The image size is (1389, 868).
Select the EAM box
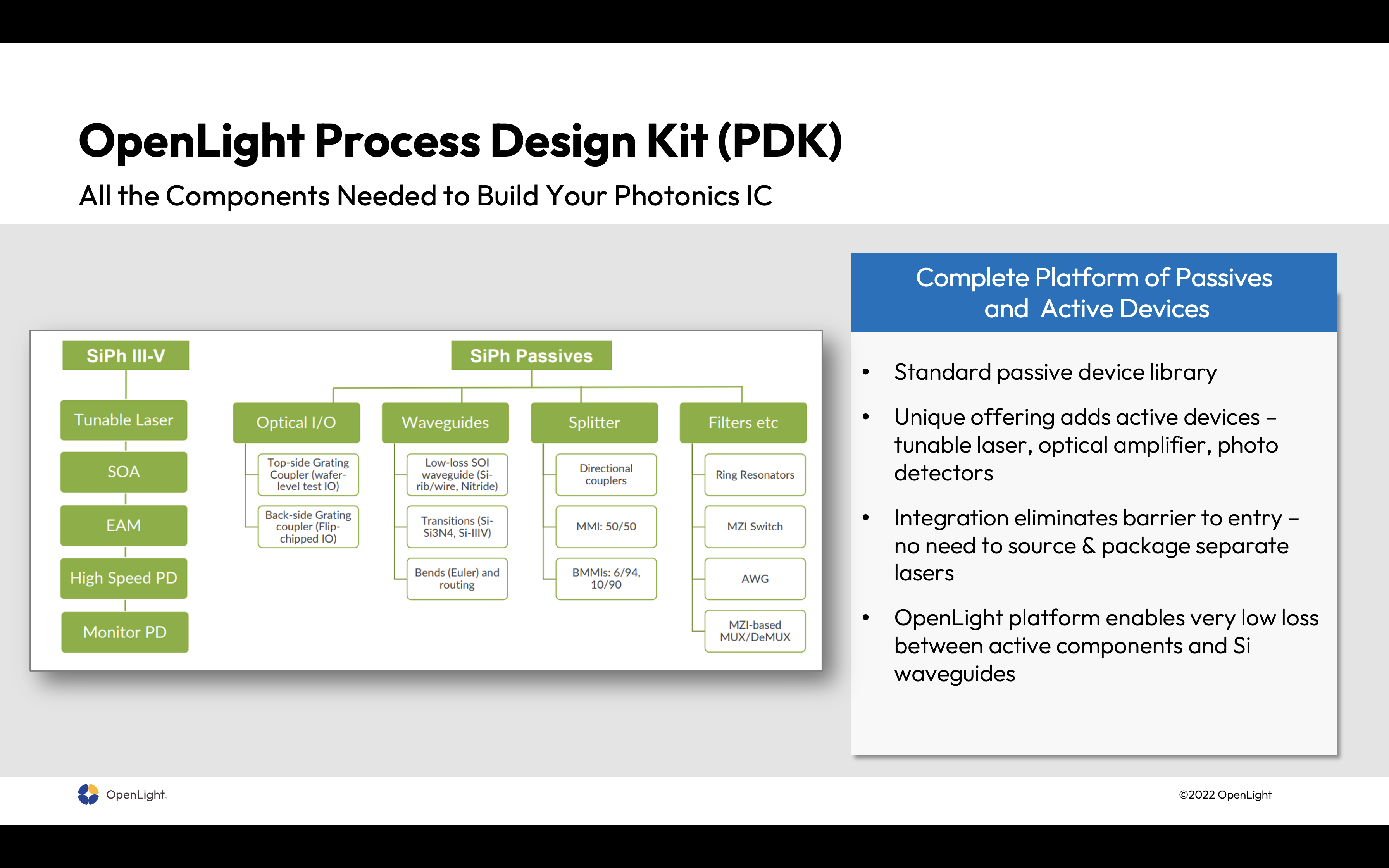coord(124,525)
